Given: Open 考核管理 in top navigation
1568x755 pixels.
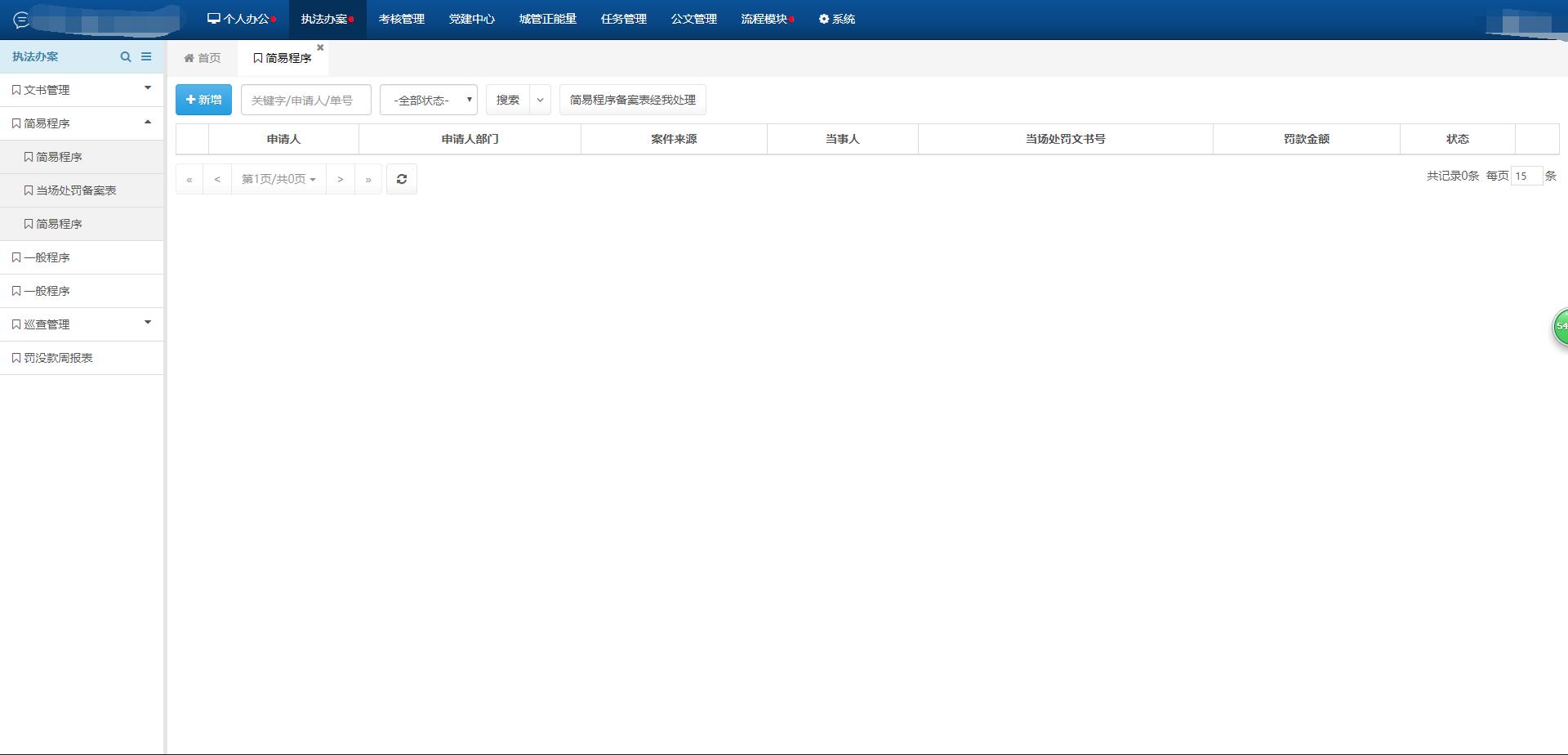Looking at the screenshot, I should (x=401, y=19).
